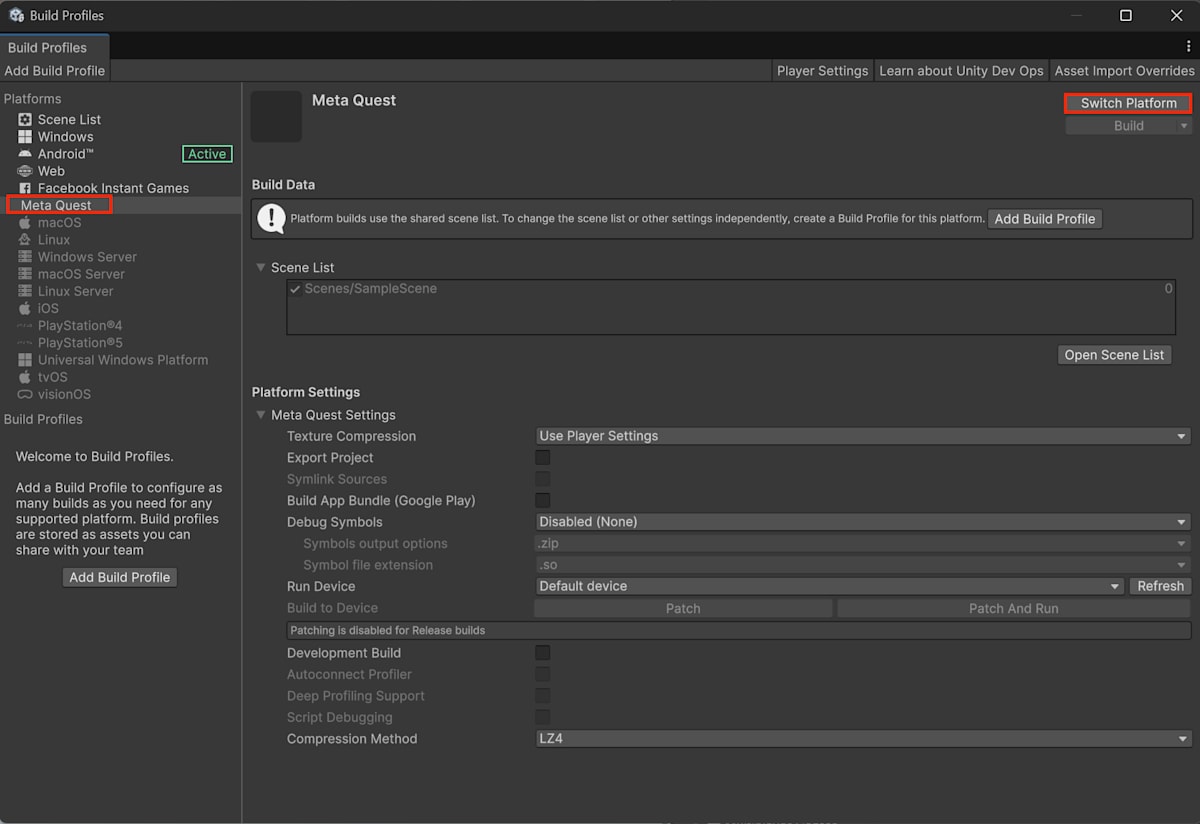The height and width of the screenshot is (824, 1200).
Task: Click the Universal Windows Platform icon
Action: pyautogui.click(x=25, y=360)
